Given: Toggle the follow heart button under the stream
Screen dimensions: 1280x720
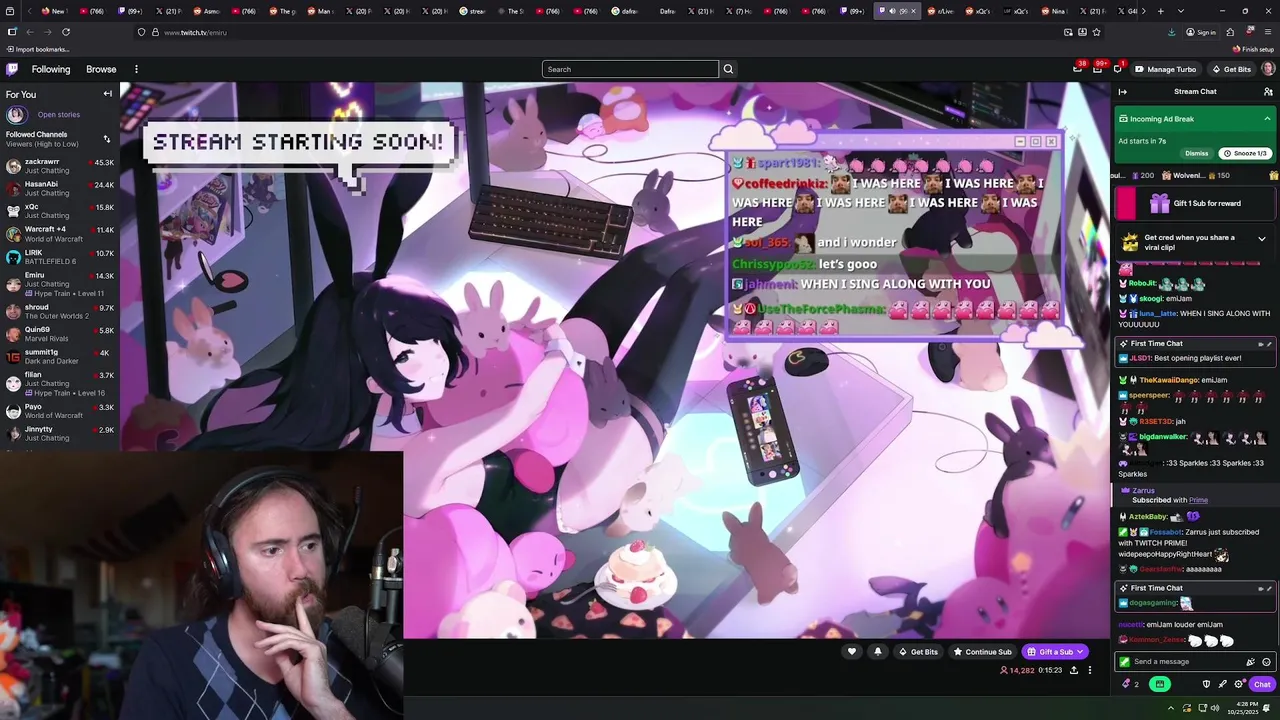Looking at the screenshot, I should point(852,652).
